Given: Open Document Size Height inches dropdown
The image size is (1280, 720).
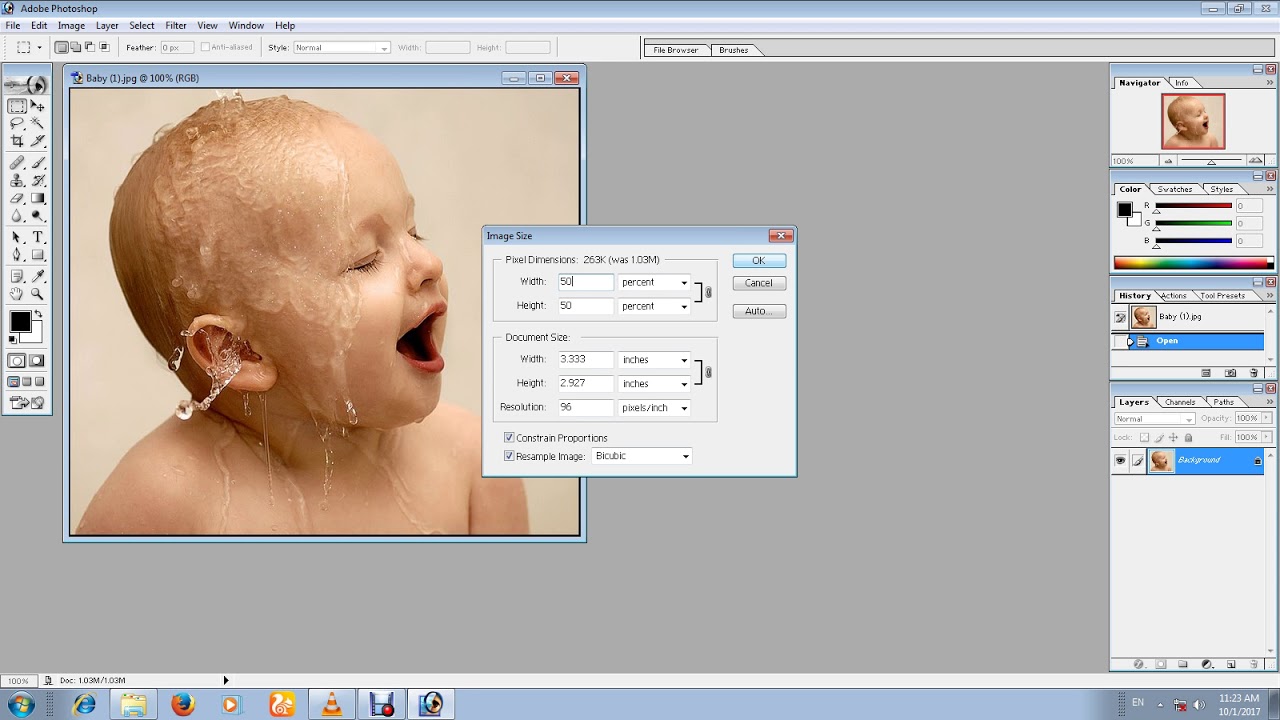Looking at the screenshot, I should pos(684,384).
